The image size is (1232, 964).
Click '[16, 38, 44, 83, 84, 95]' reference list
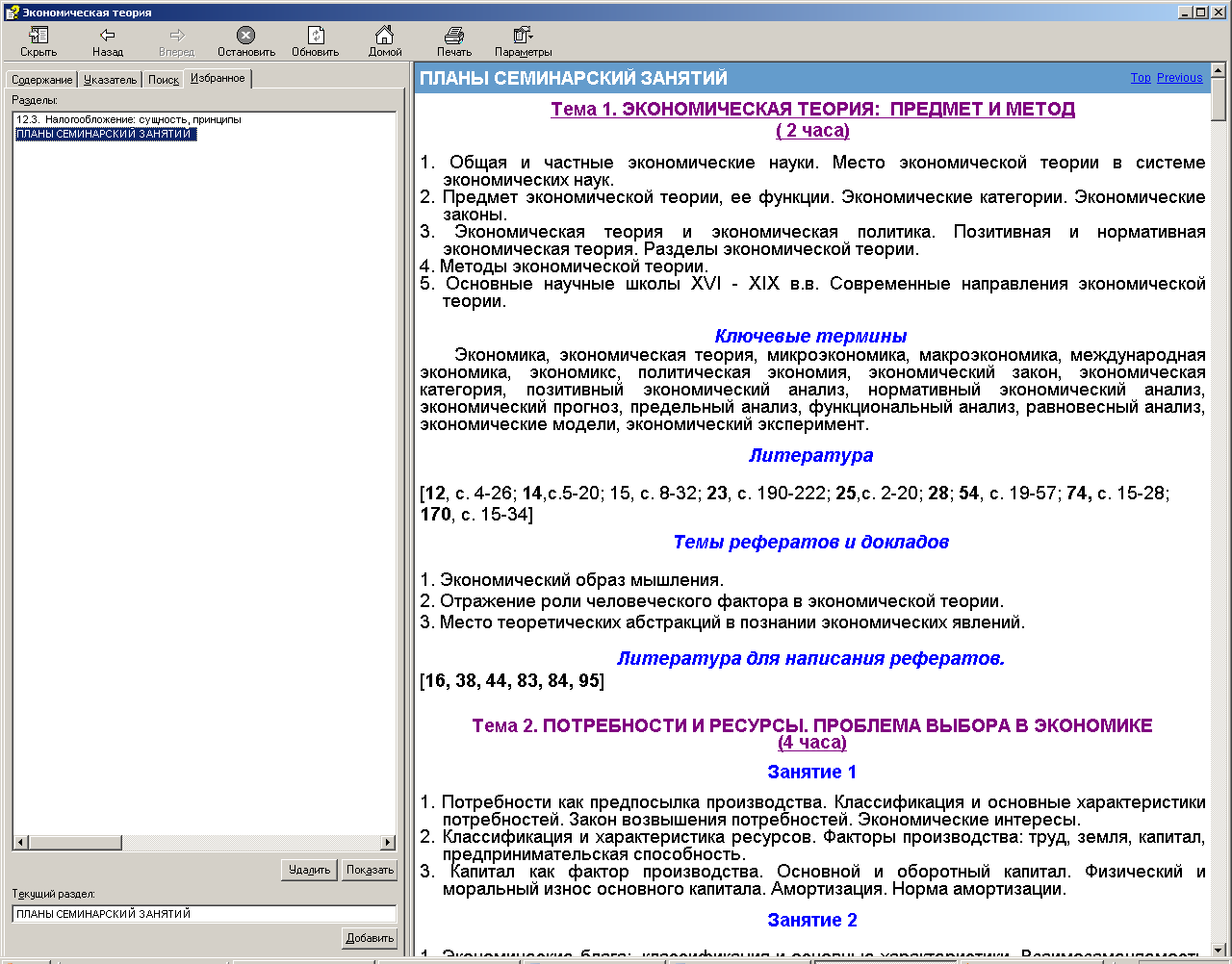pyautogui.click(x=512, y=681)
